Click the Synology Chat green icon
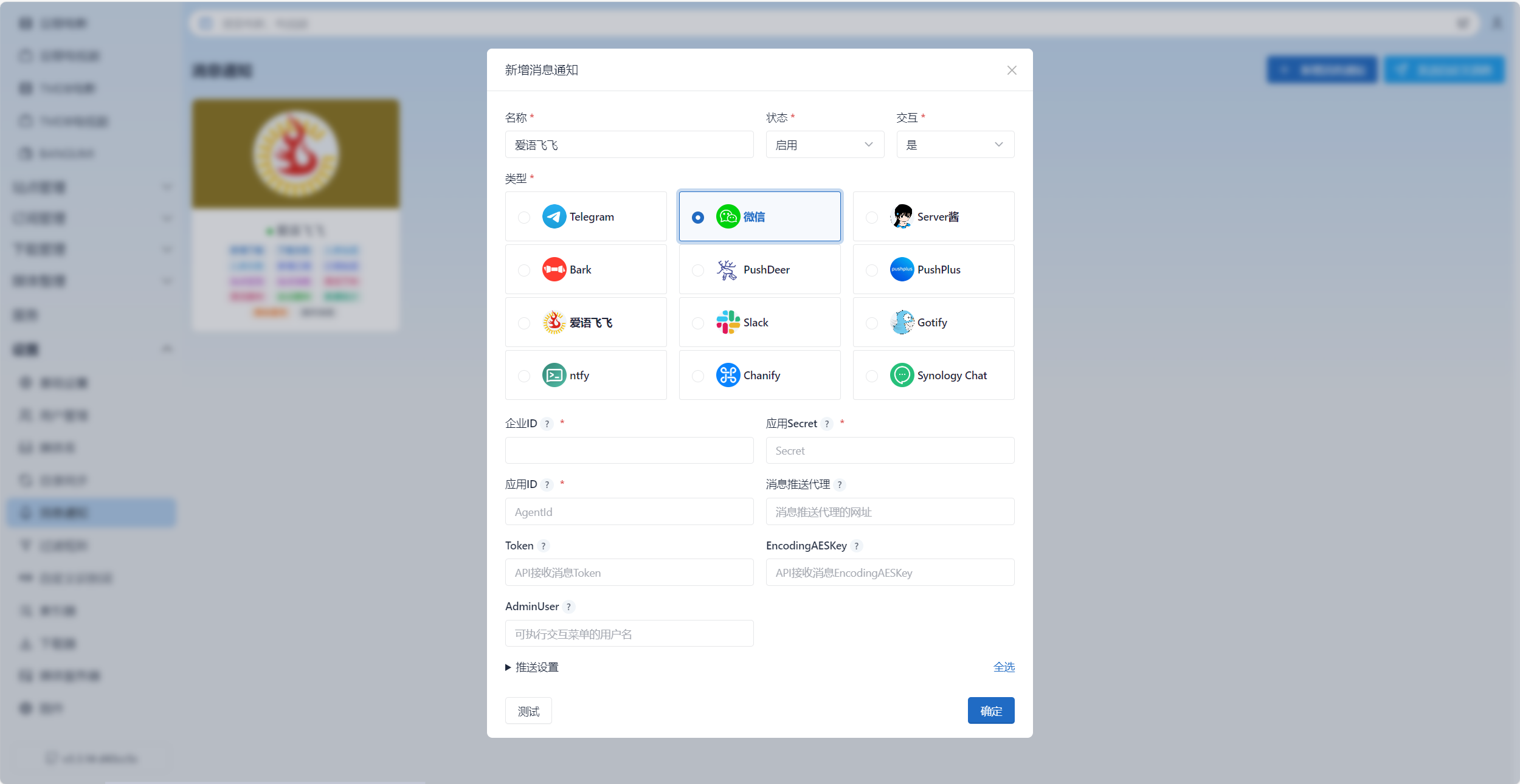Screen dimensions: 1520x784 pyautogui.click(x=902, y=376)
